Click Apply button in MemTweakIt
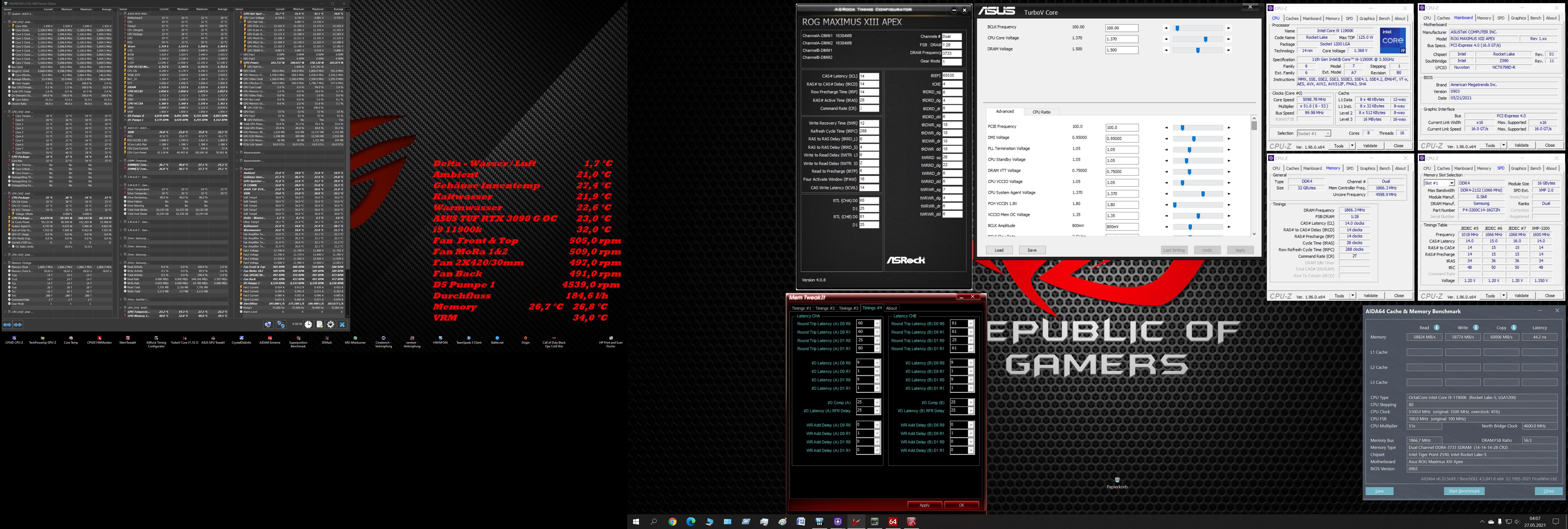Viewport: 1568px width, 529px height. click(x=925, y=505)
